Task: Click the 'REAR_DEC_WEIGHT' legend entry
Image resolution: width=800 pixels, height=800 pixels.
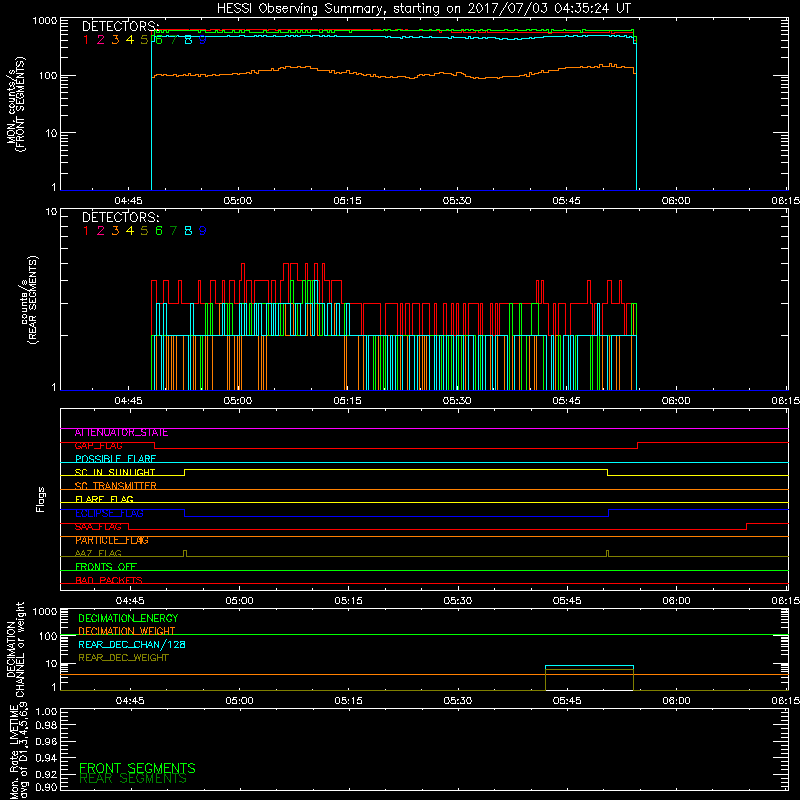Action: point(123,658)
